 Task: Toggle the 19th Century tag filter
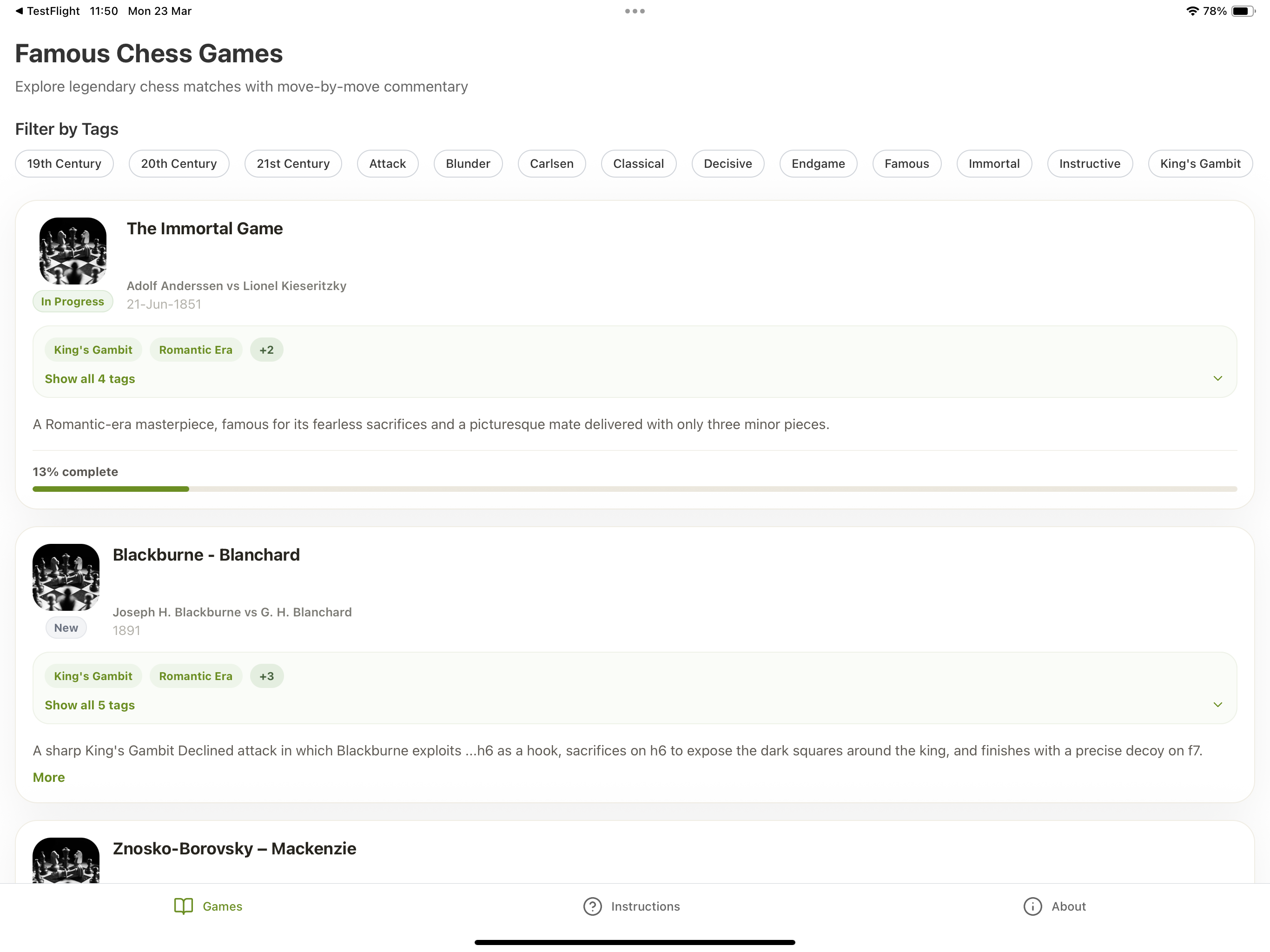click(x=64, y=164)
